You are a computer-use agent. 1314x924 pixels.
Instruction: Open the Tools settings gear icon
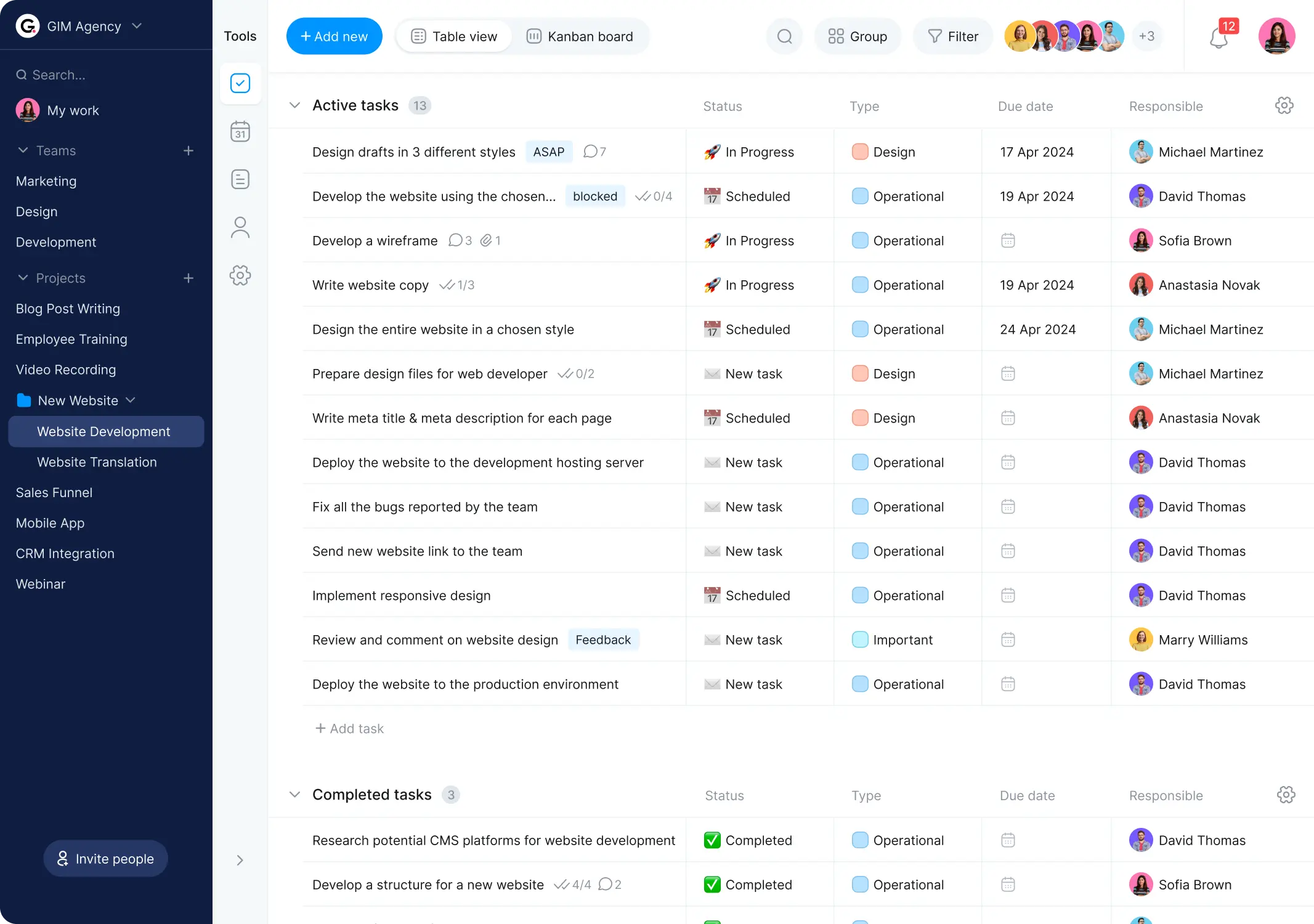pyautogui.click(x=240, y=275)
